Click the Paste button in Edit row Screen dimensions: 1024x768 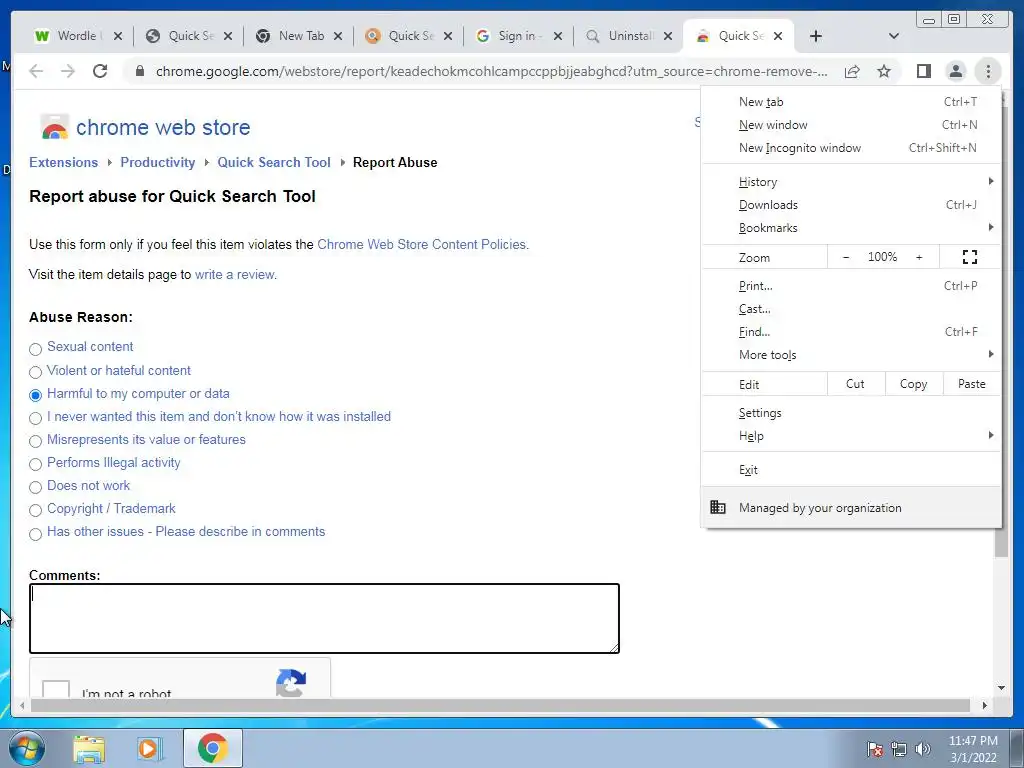pyautogui.click(x=972, y=384)
